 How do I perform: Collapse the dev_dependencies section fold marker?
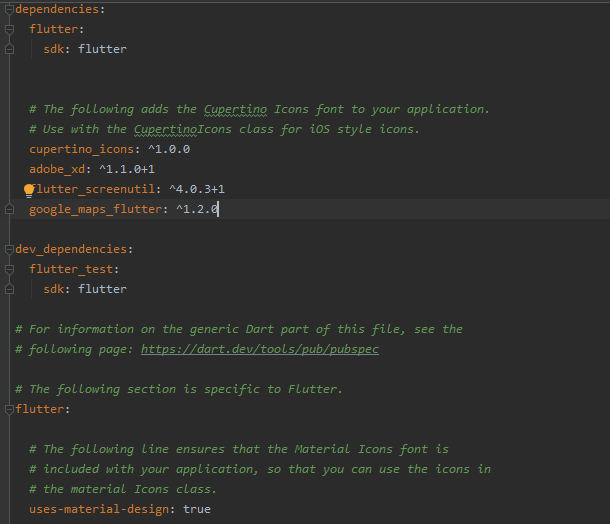point(9,249)
